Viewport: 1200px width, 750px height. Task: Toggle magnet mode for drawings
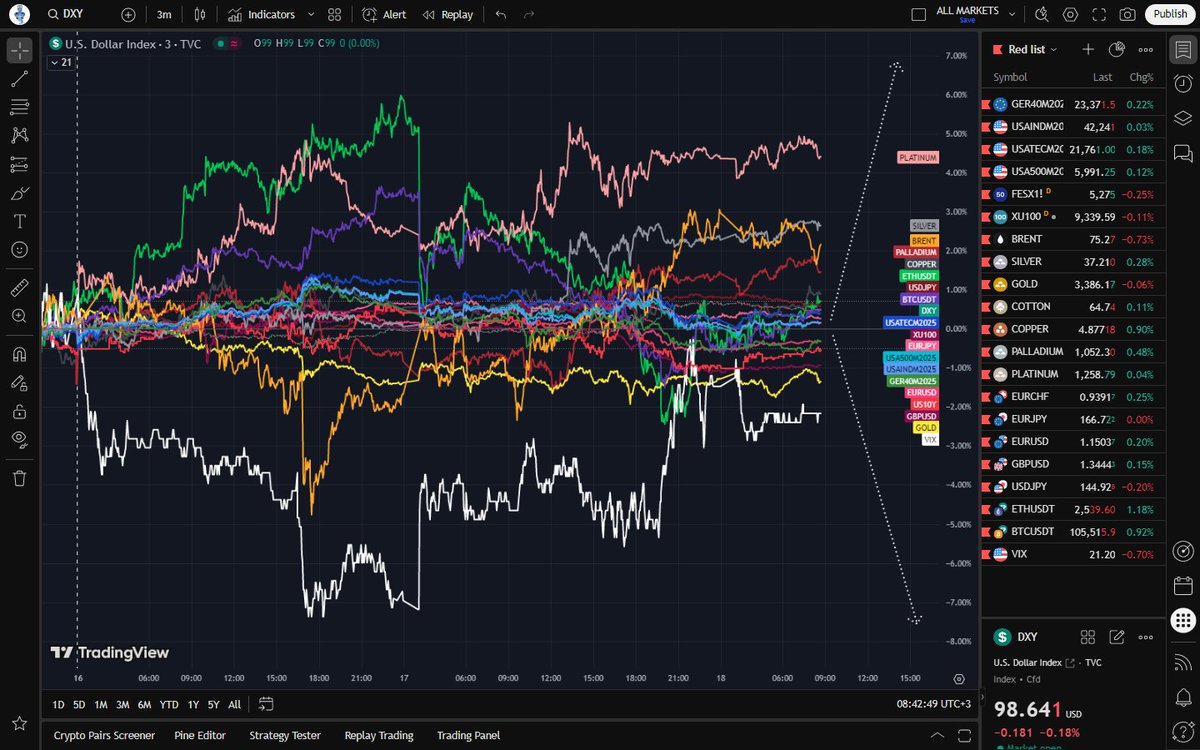coord(19,354)
